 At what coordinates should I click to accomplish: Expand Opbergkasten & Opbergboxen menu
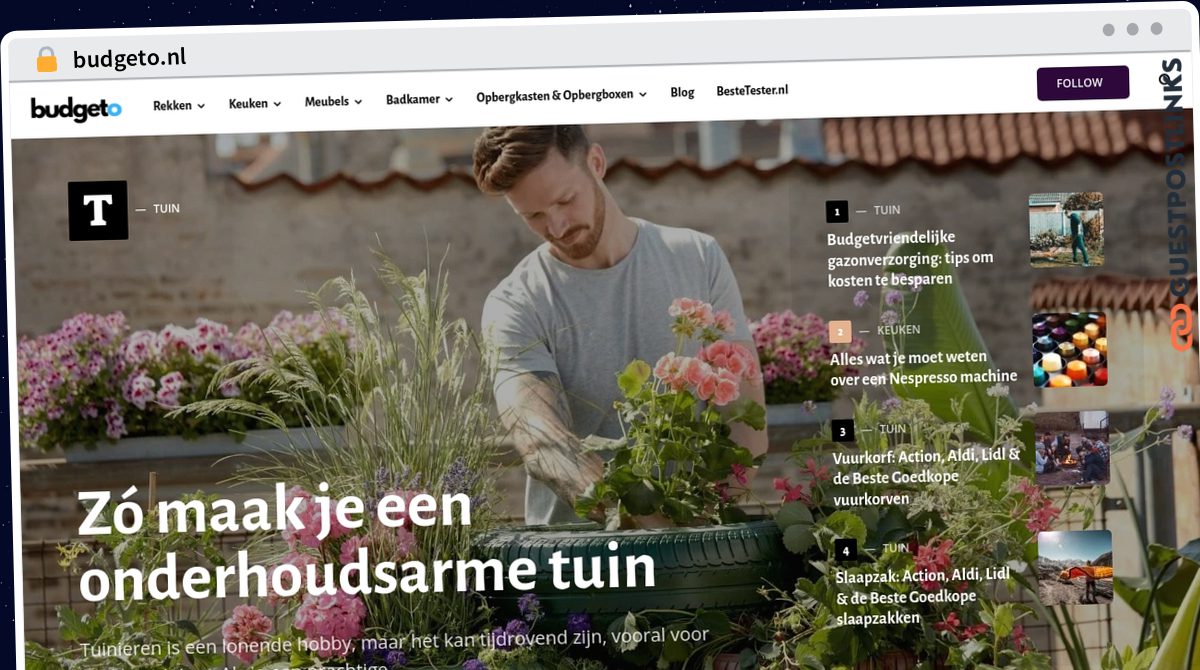coord(561,95)
